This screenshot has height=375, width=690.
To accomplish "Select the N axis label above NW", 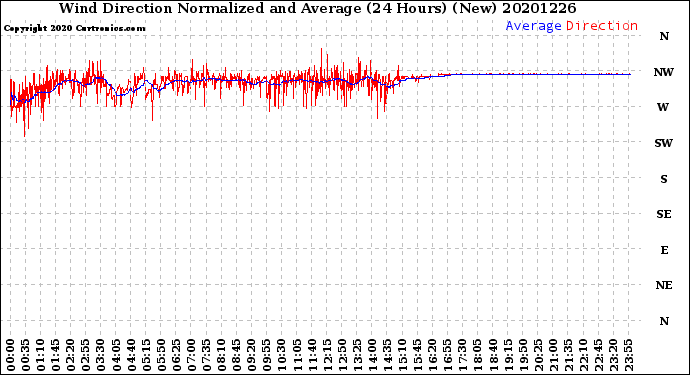I will 664,36.
